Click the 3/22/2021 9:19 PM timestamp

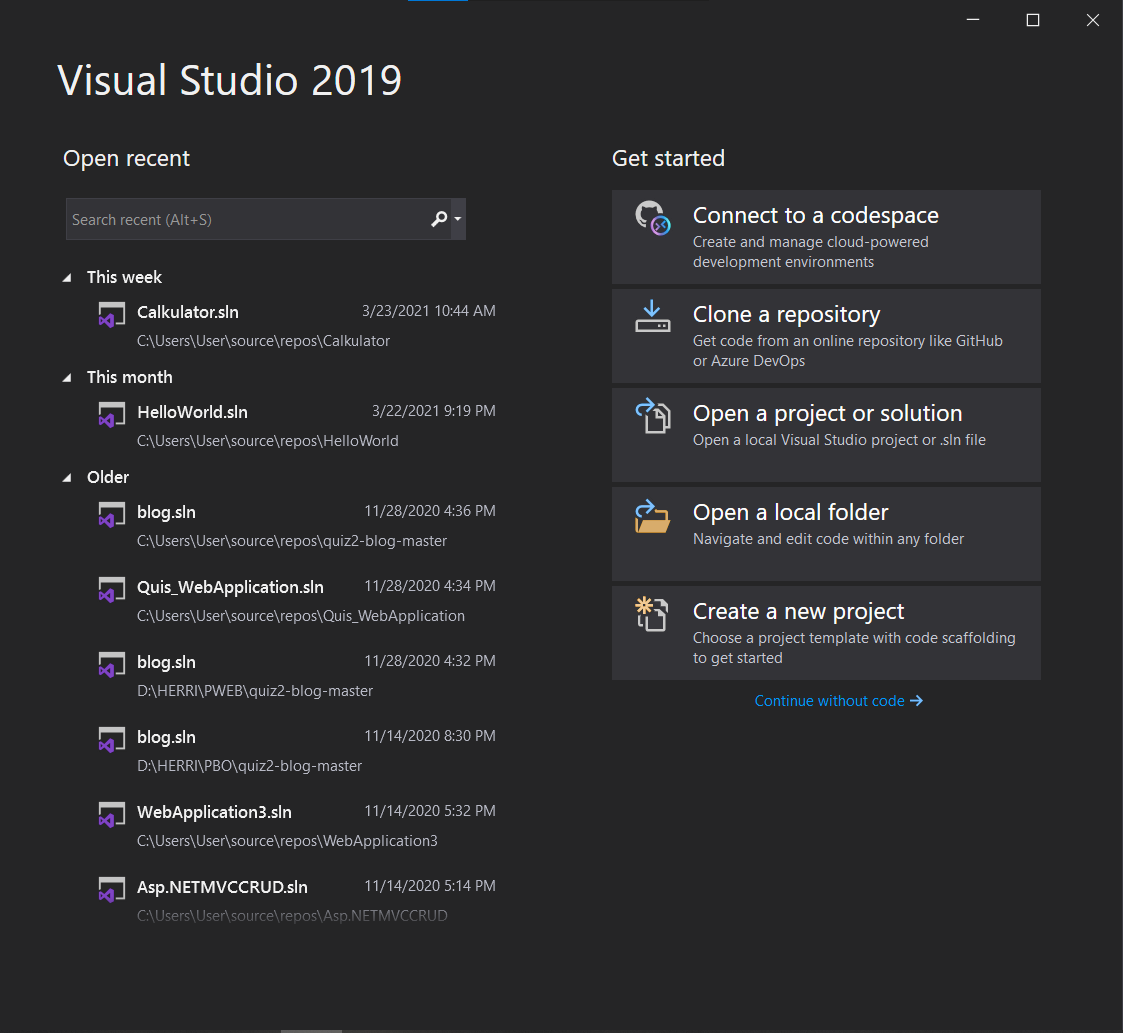pyautogui.click(x=433, y=411)
